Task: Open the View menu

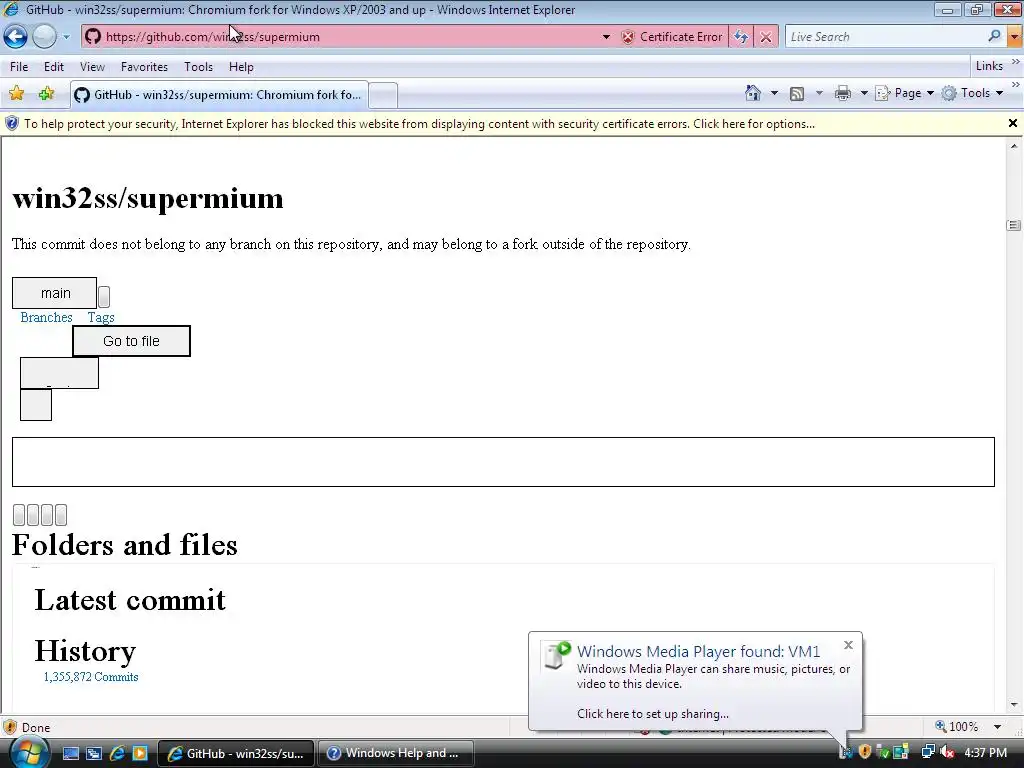Action: click(x=92, y=67)
